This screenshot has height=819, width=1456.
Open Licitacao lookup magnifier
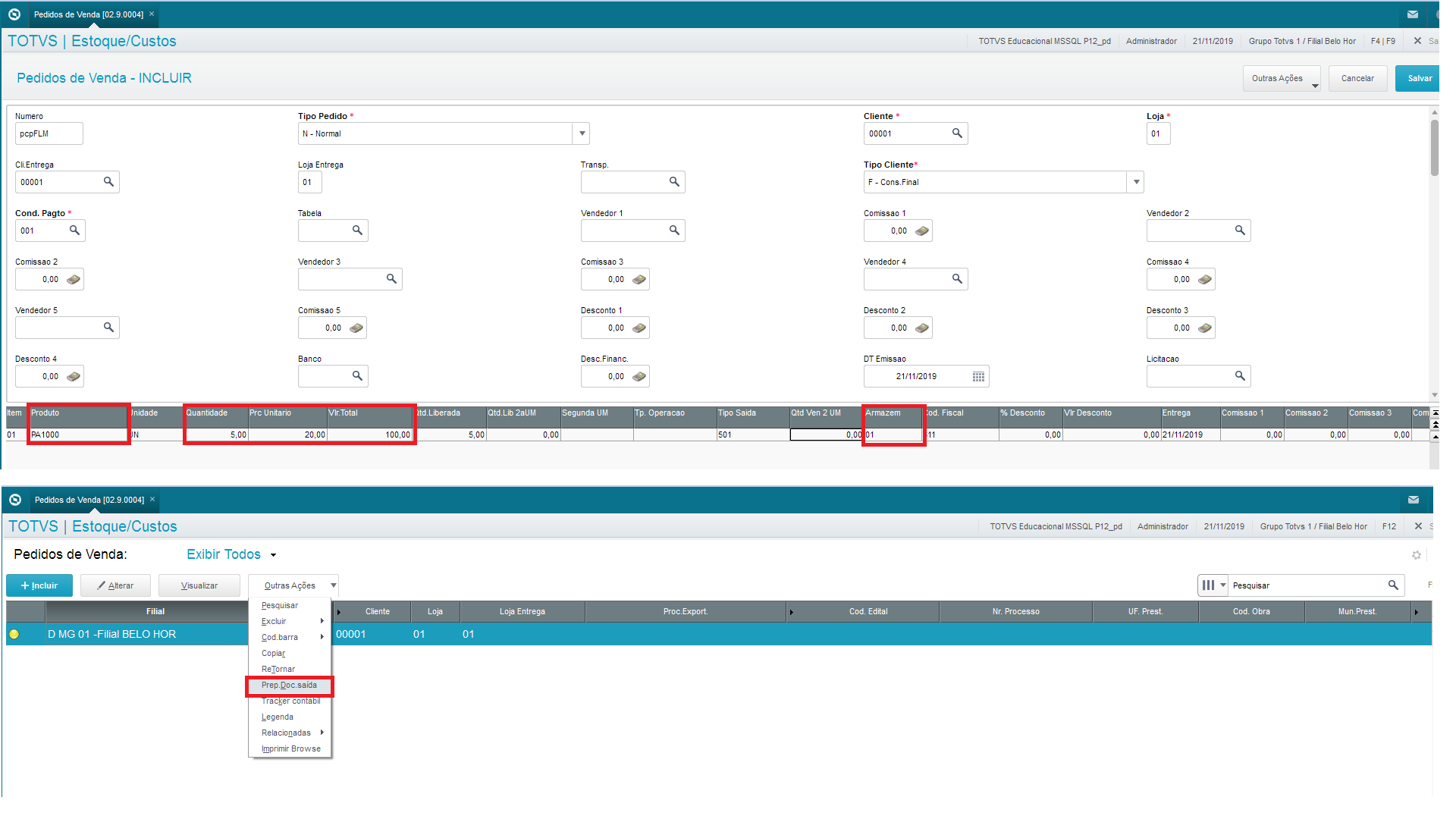[1240, 376]
